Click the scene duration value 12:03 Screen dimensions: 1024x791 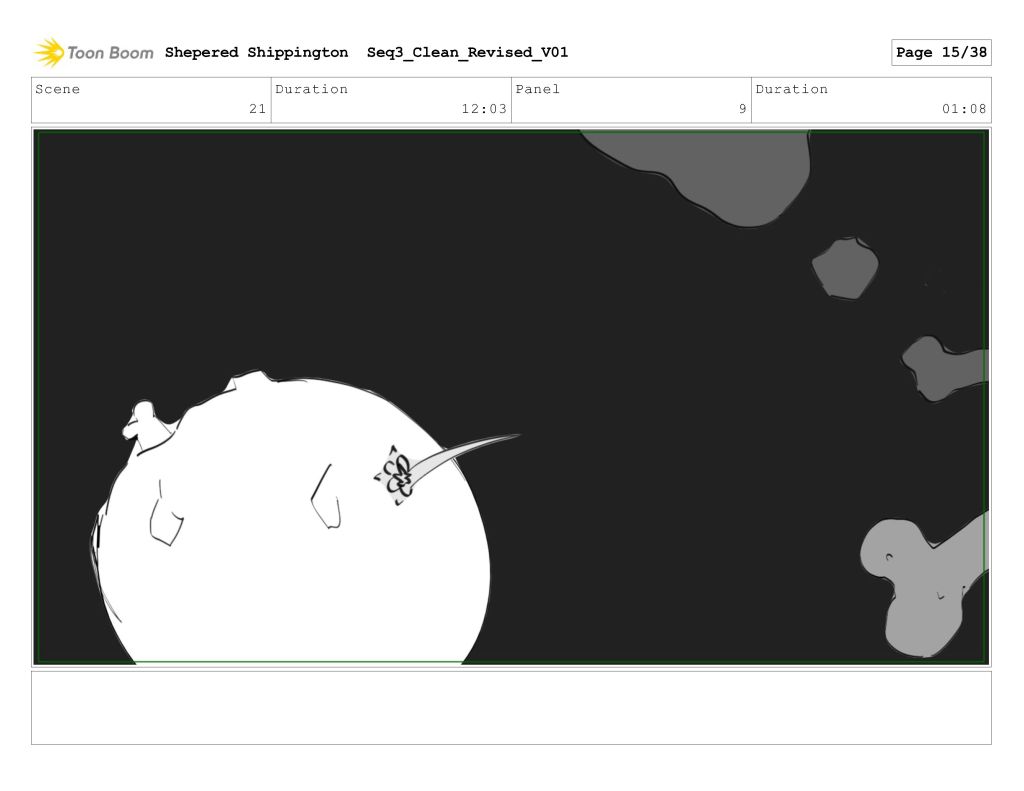484,109
